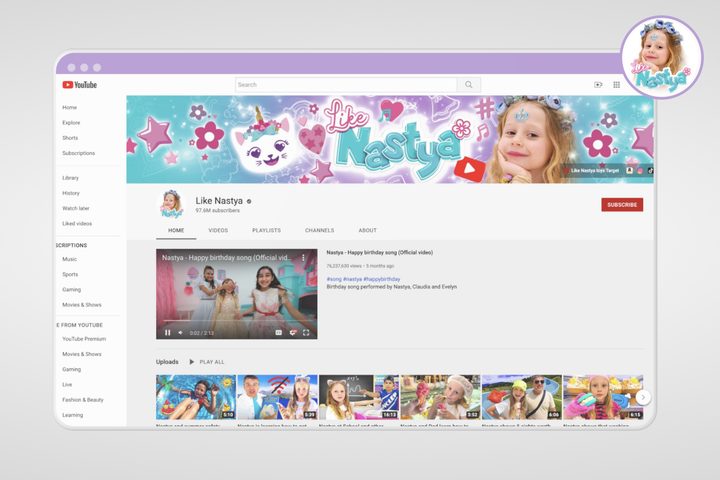Image resolution: width=720 pixels, height=480 pixels.
Task: Switch to the VIDEOS tab
Action: (x=218, y=230)
